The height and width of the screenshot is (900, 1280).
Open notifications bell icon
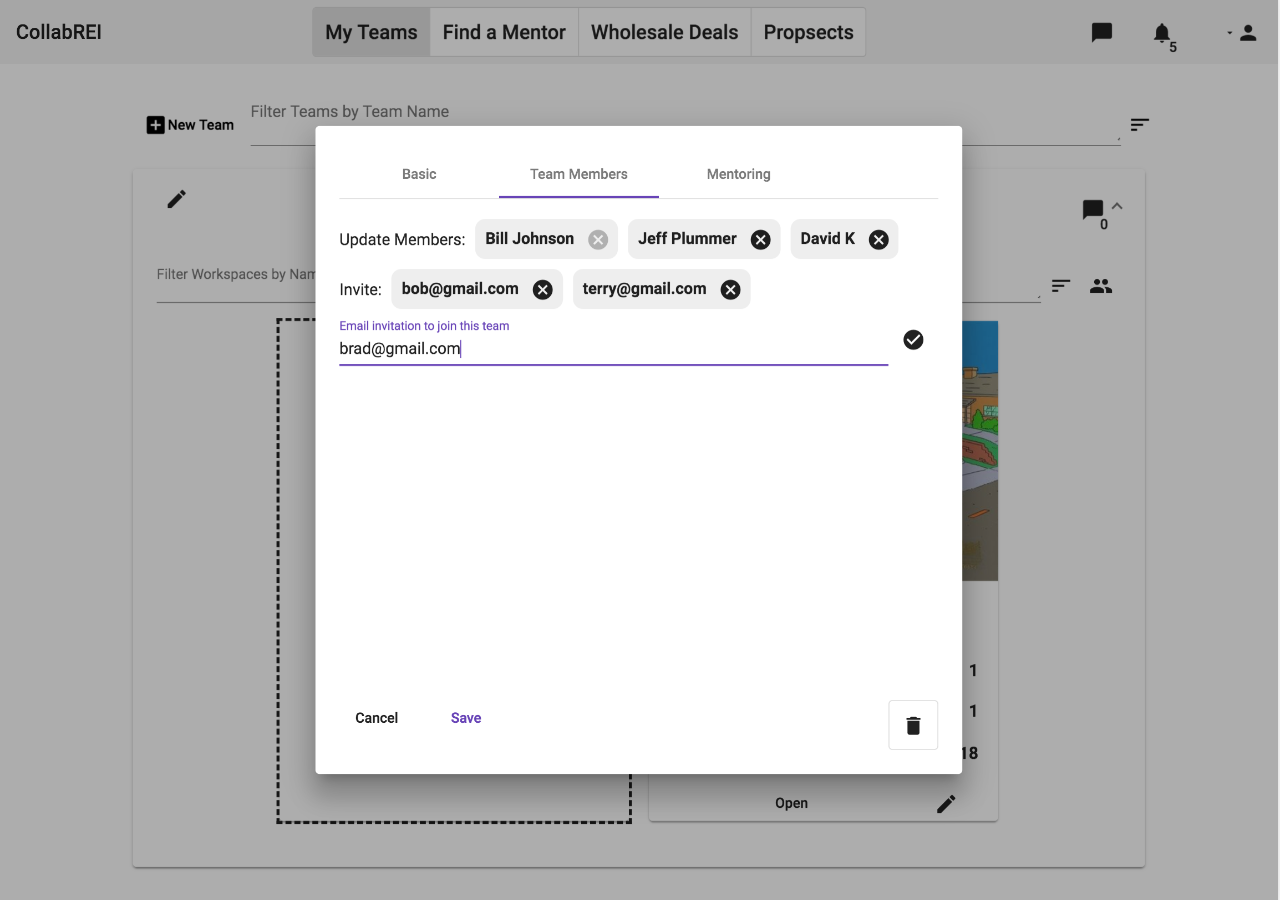pos(1161,33)
